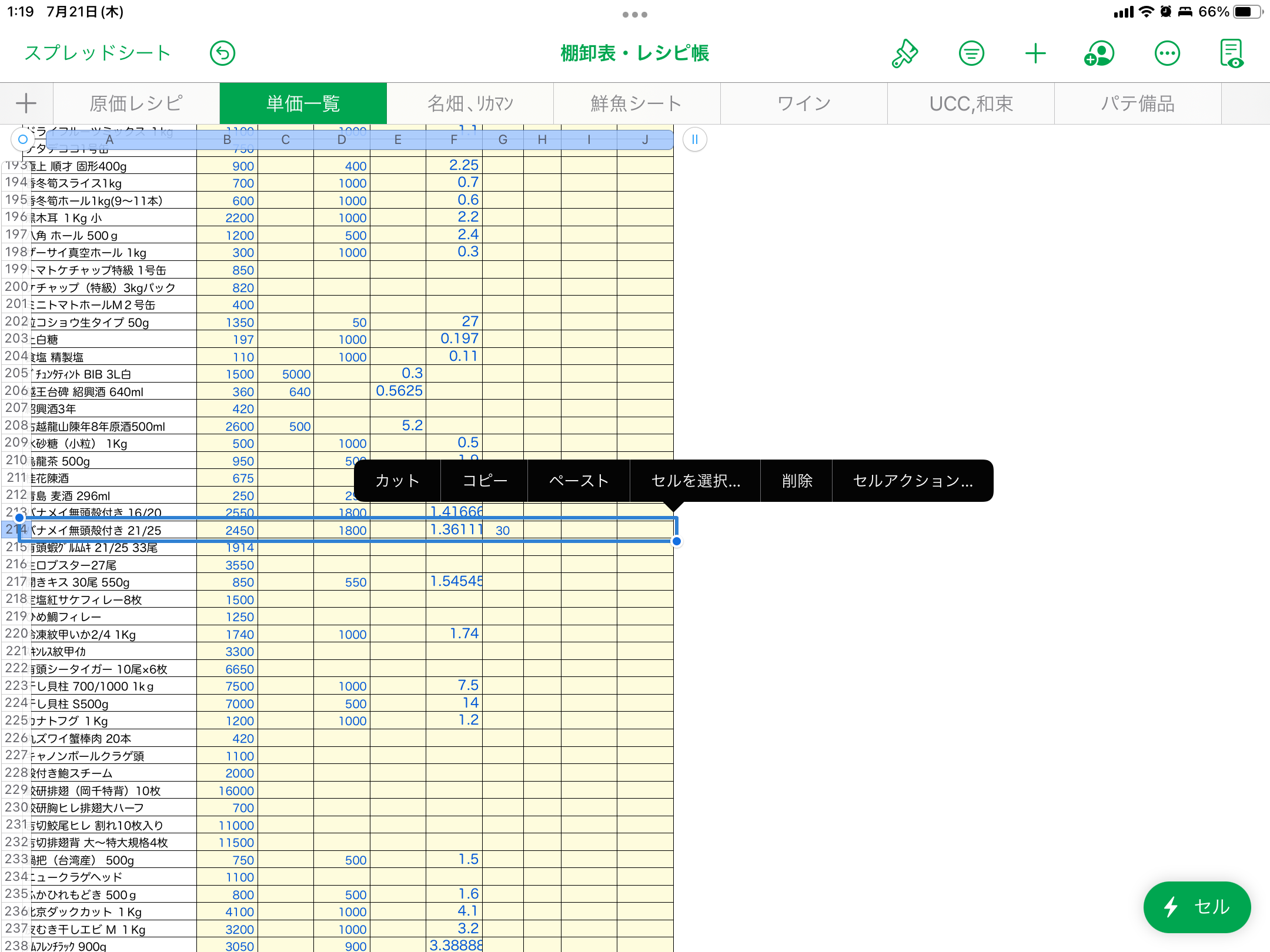
Task: Tap スプレッドシート to go back
Action: (x=97, y=53)
